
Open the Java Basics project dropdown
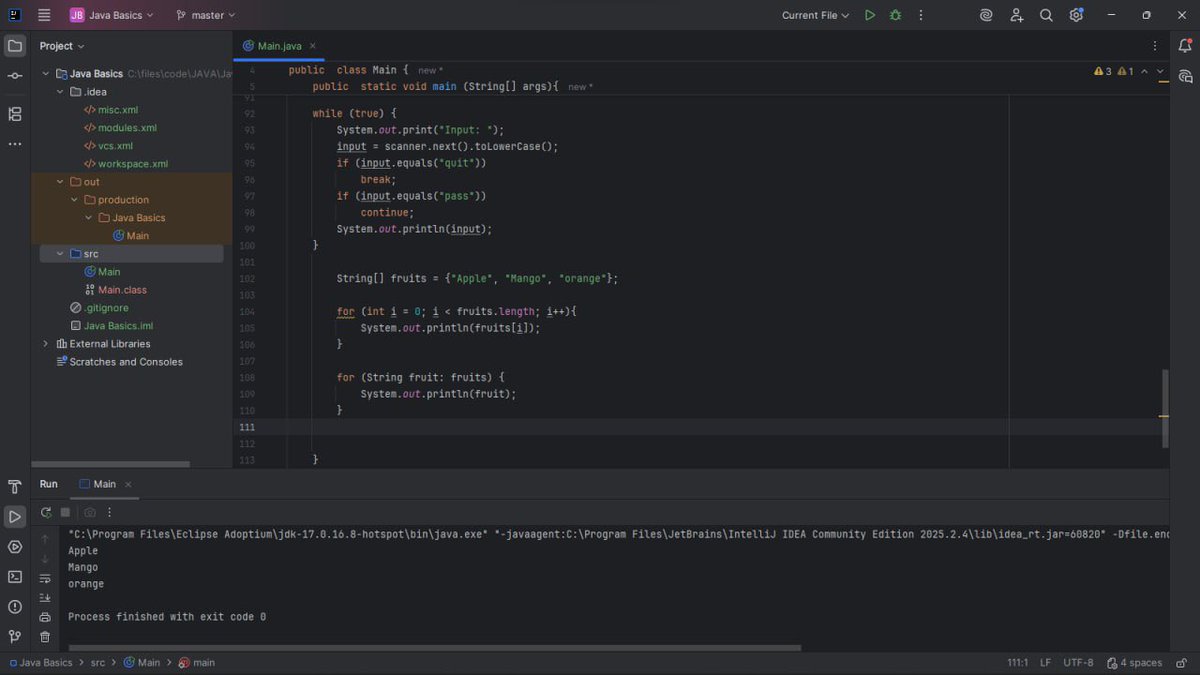[112, 15]
